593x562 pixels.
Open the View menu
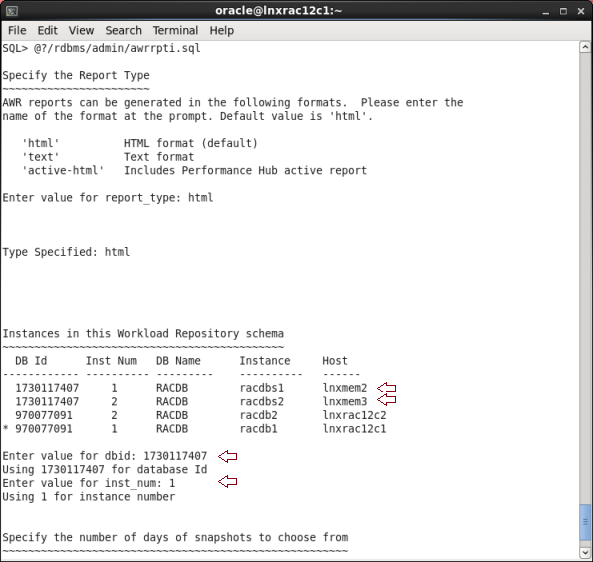pos(81,30)
